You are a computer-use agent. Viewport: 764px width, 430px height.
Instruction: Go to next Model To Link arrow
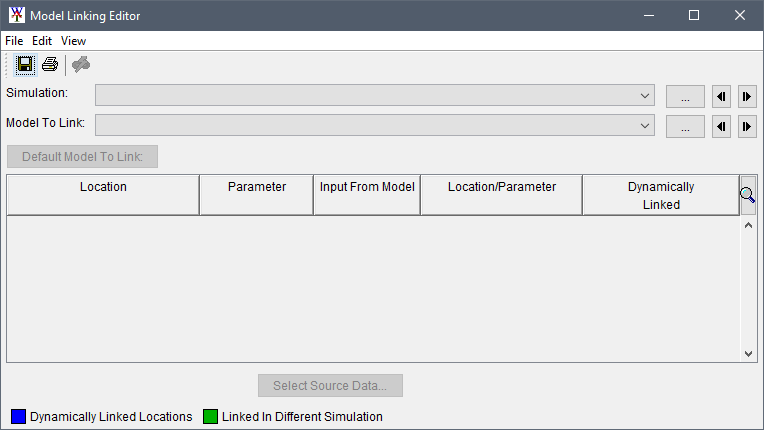[x=747, y=127]
